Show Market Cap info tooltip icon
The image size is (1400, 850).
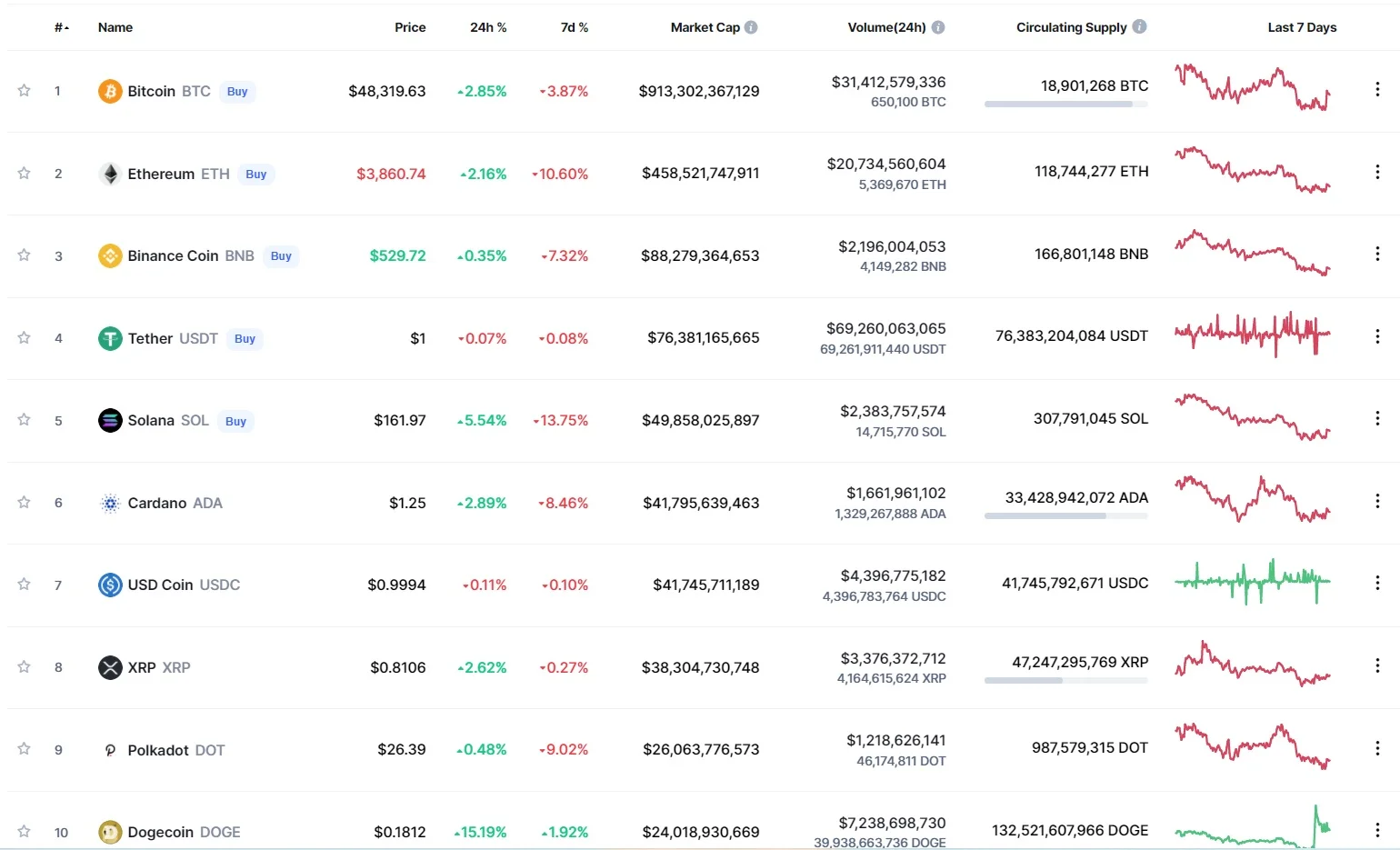pyautogui.click(x=751, y=27)
